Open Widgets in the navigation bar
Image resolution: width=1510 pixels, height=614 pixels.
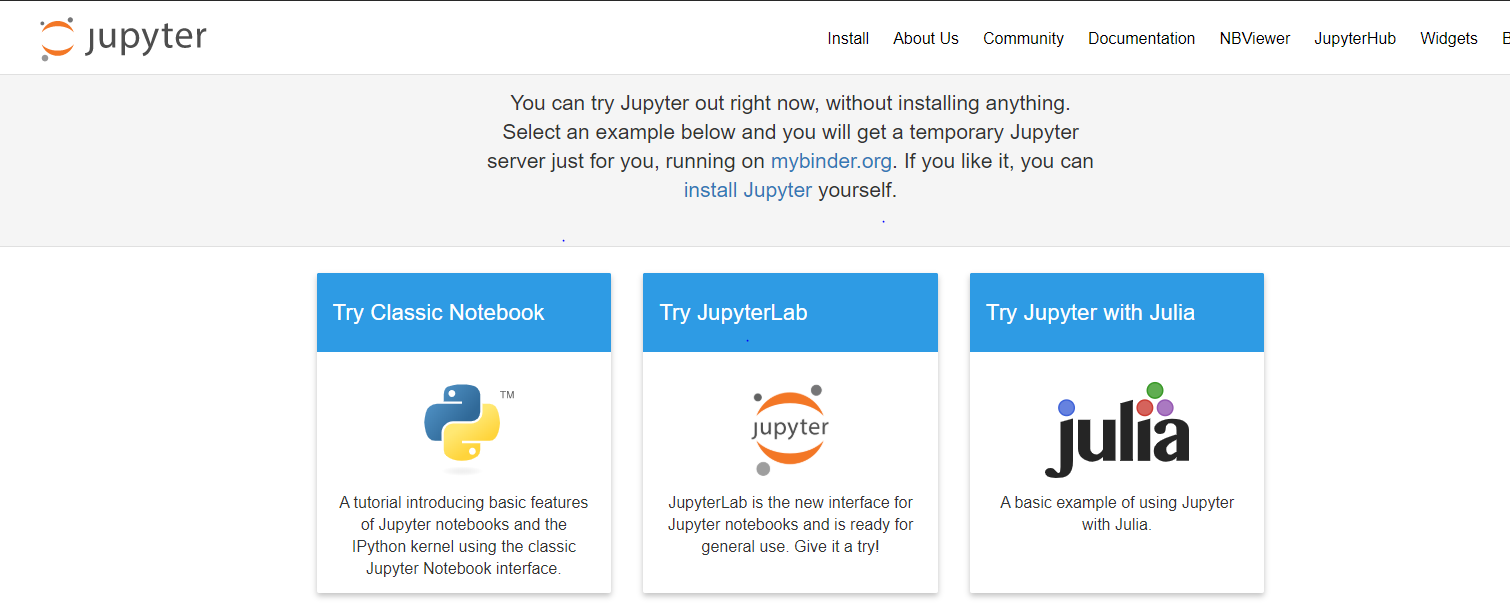[x=1449, y=38]
